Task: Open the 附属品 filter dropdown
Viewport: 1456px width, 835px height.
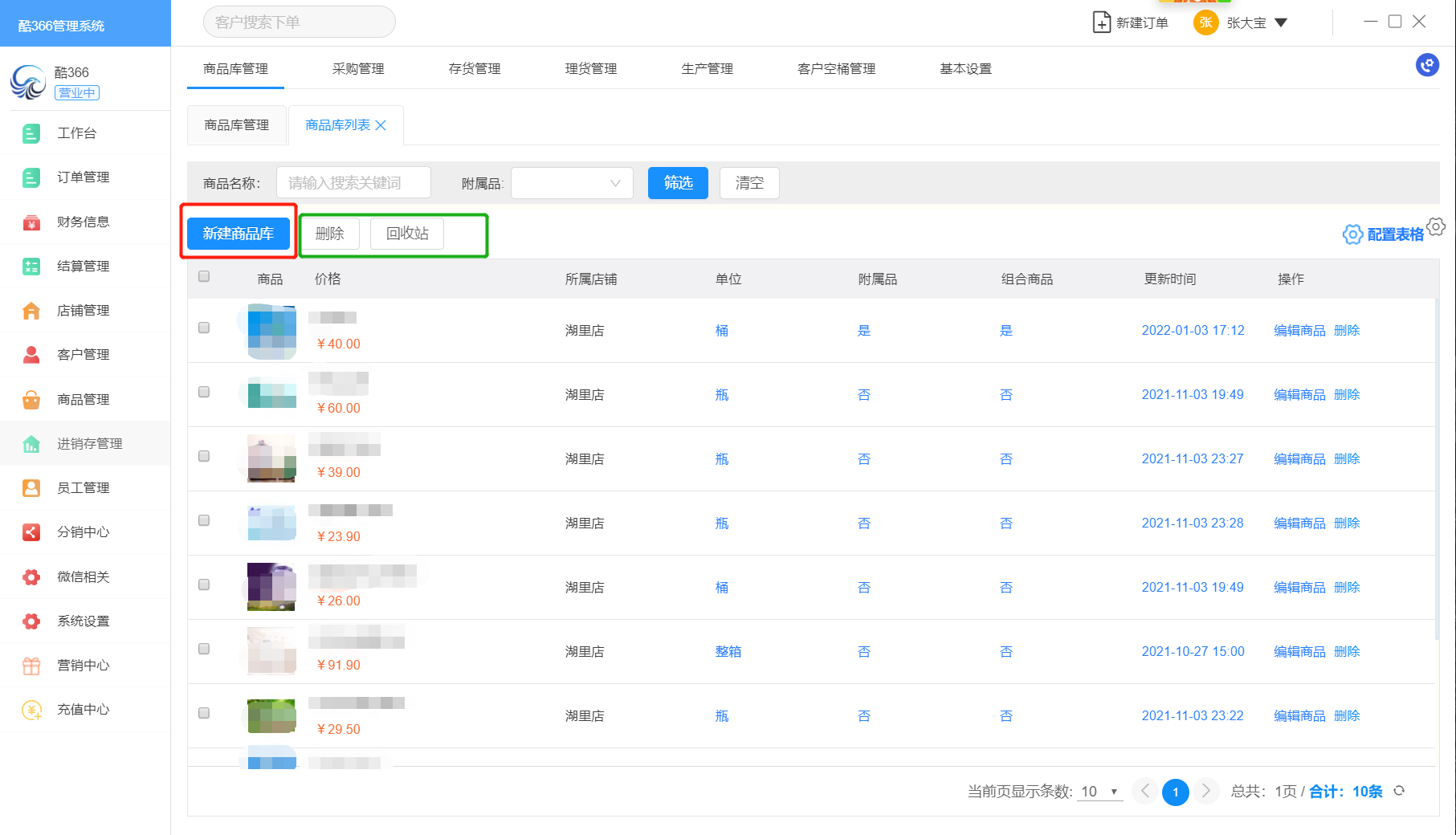Action: 572,183
